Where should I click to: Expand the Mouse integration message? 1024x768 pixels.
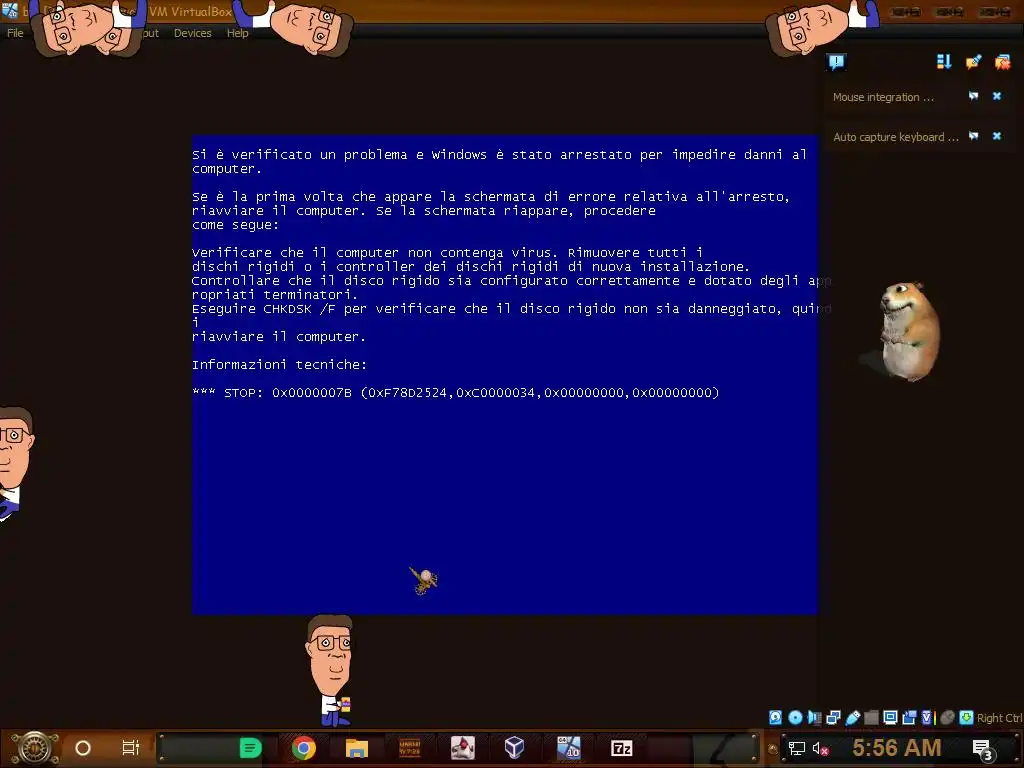coord(883,97)
